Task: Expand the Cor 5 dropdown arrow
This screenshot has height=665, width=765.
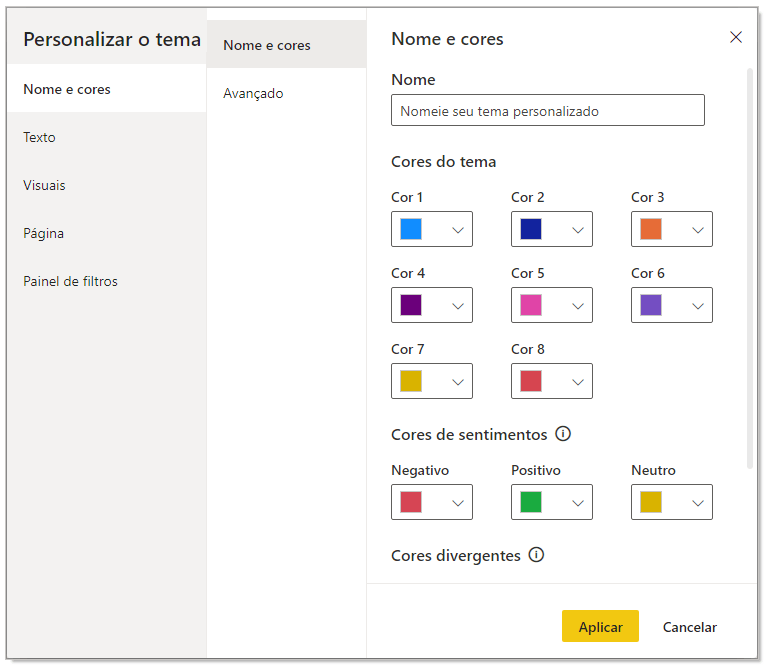Action: tap(578, 306)
